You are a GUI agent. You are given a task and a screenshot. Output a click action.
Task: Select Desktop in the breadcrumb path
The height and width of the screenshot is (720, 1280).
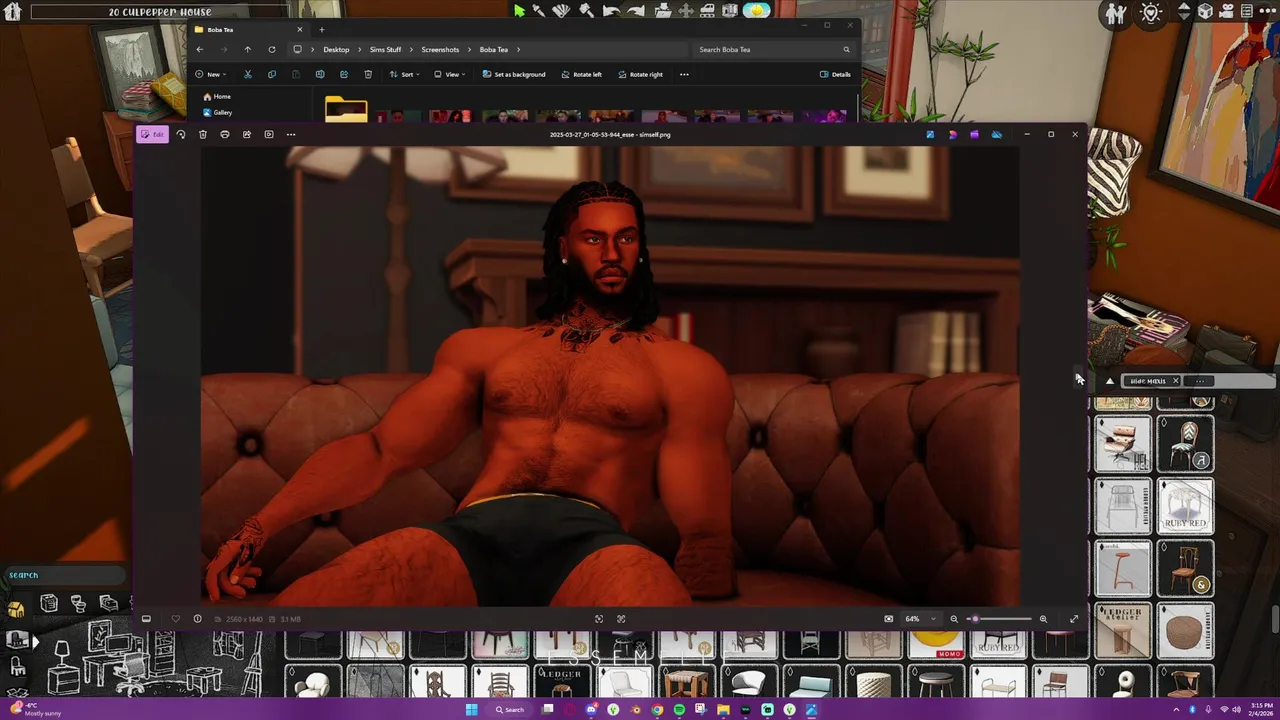336,49
